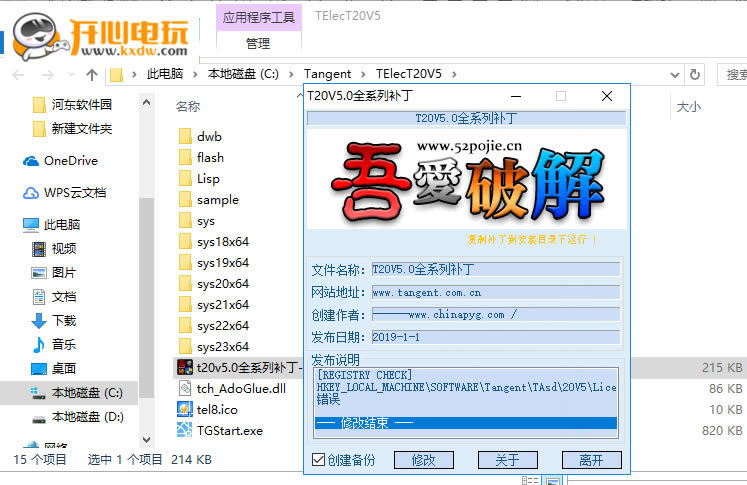Image resolution: width=747 pixels, height=485 pixels.
Task: Open OneDrive in the navigation pane
Action: (70, 161)
